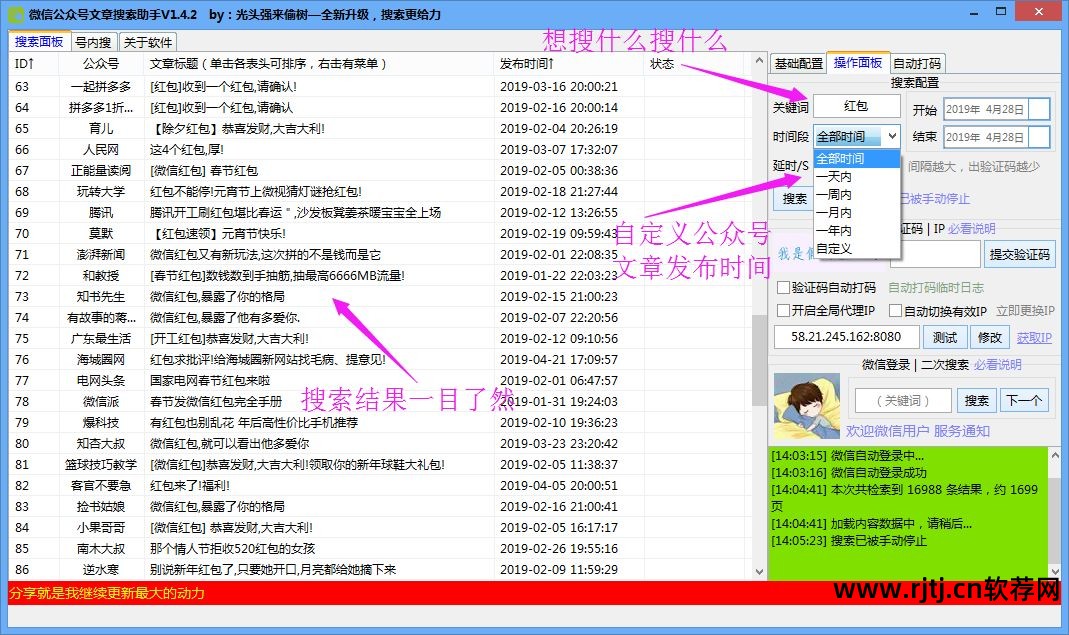1069x635 pixels.
Task: Collapse the 时间段 dropdown arrow
Action: pyautogui.click(x=892, y=136)
